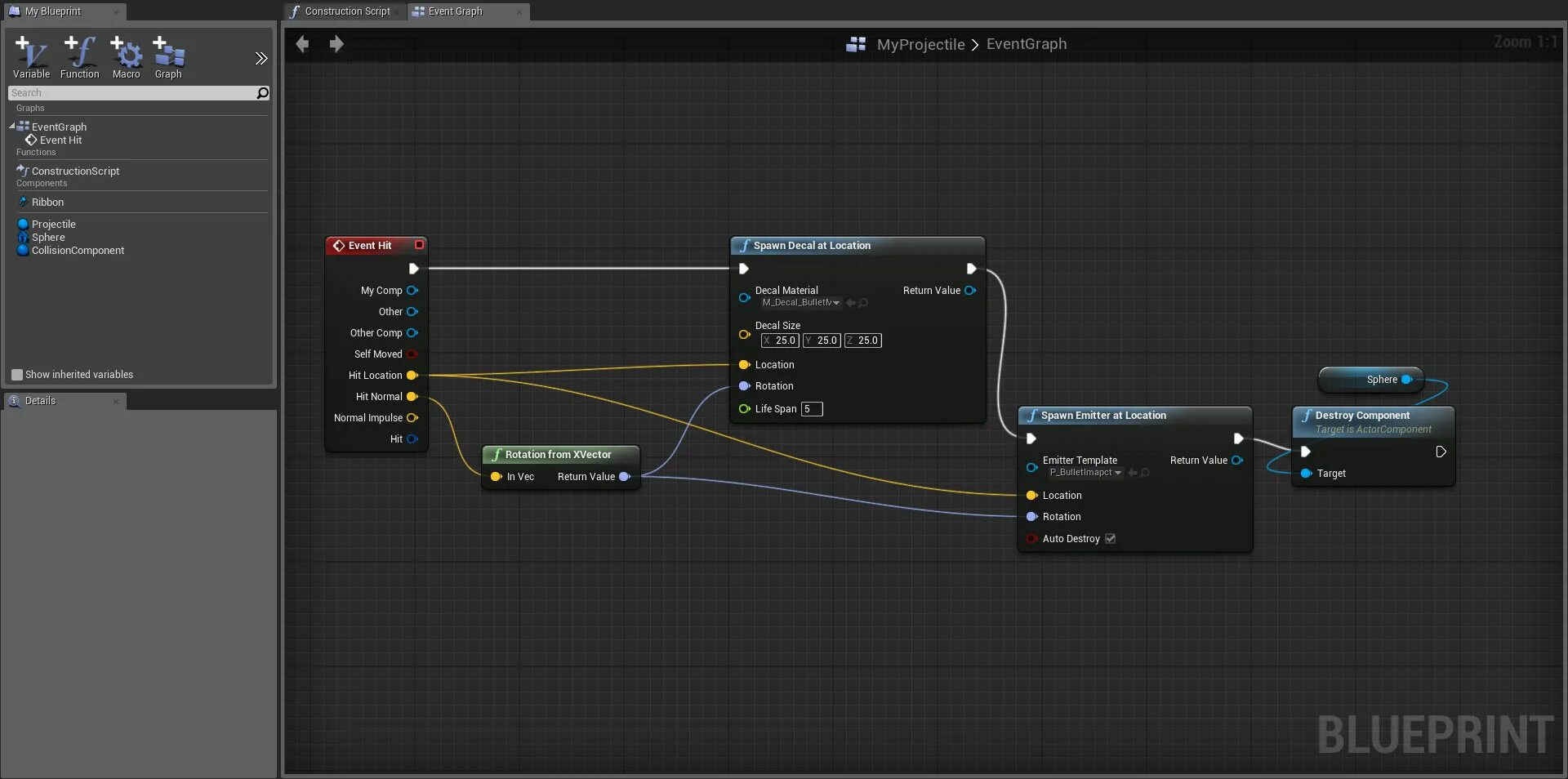Open the Decal Material asset dropdown
Image resolution: width=1568 pixels, height=779 pixels.
[x=800, y=303]
